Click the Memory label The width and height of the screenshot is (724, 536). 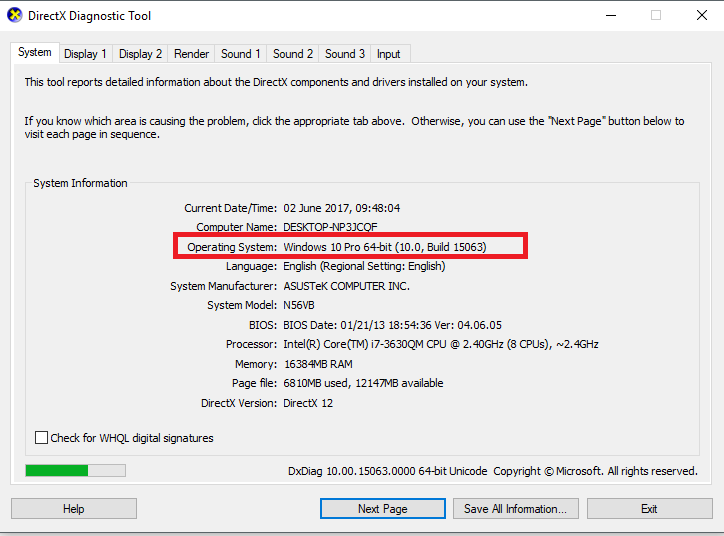pyautogui.click(x=256, y=364)
